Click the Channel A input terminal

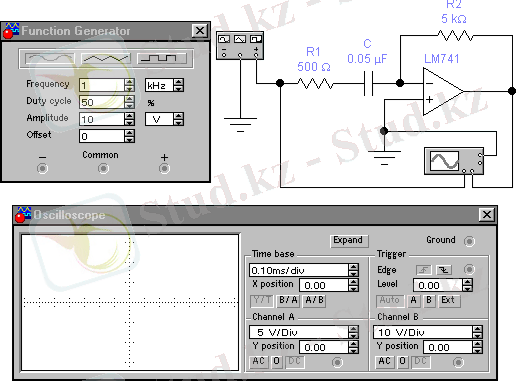tap(337, 362)
